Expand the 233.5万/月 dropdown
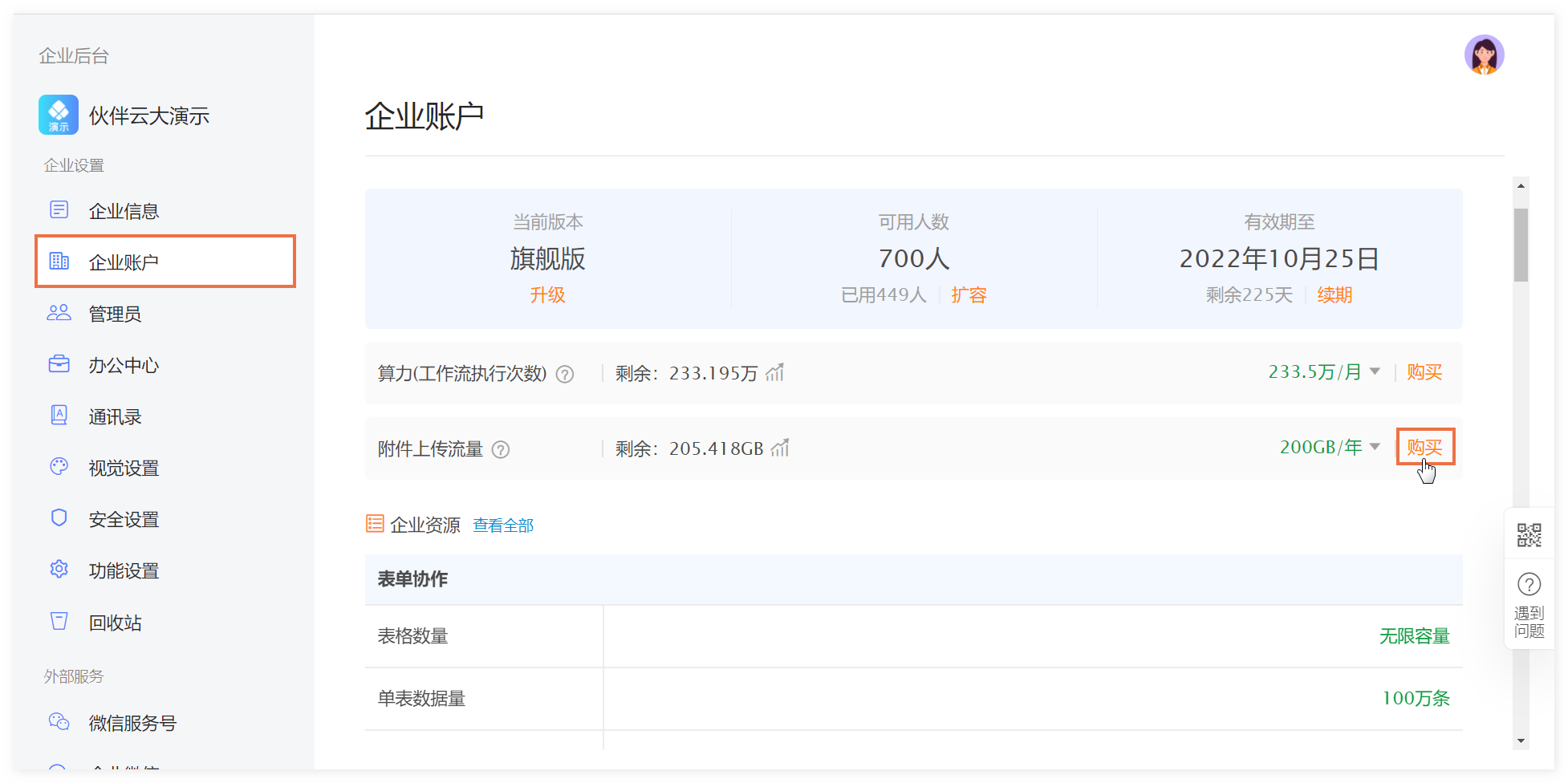The image size is (1568, 783). click(x=1375, y=371)
